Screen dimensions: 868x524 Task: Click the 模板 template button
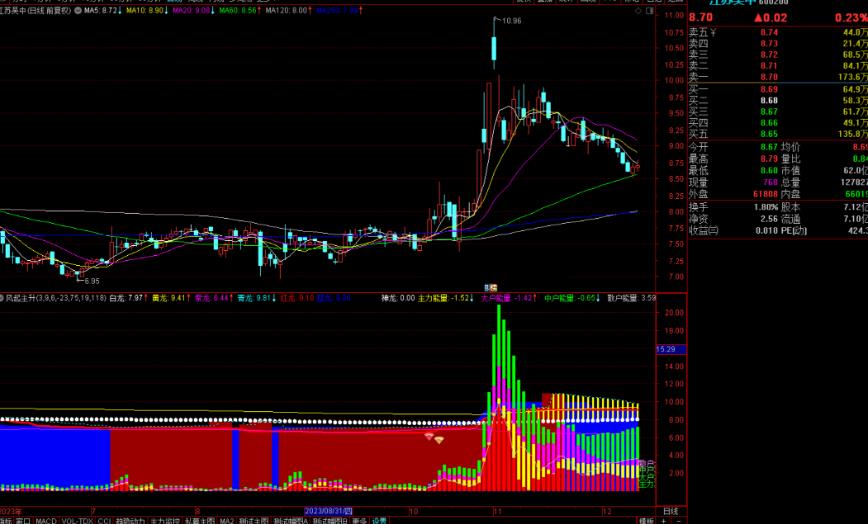click(x=646, y=521)
